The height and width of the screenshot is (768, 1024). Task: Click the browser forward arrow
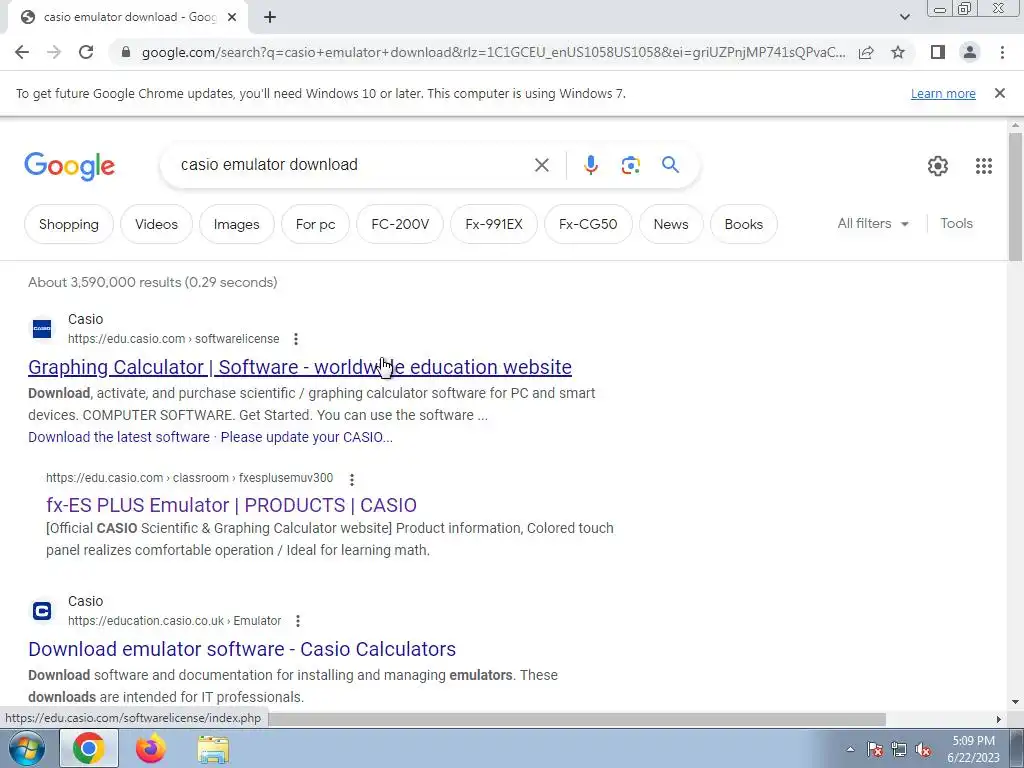[54, 52]
